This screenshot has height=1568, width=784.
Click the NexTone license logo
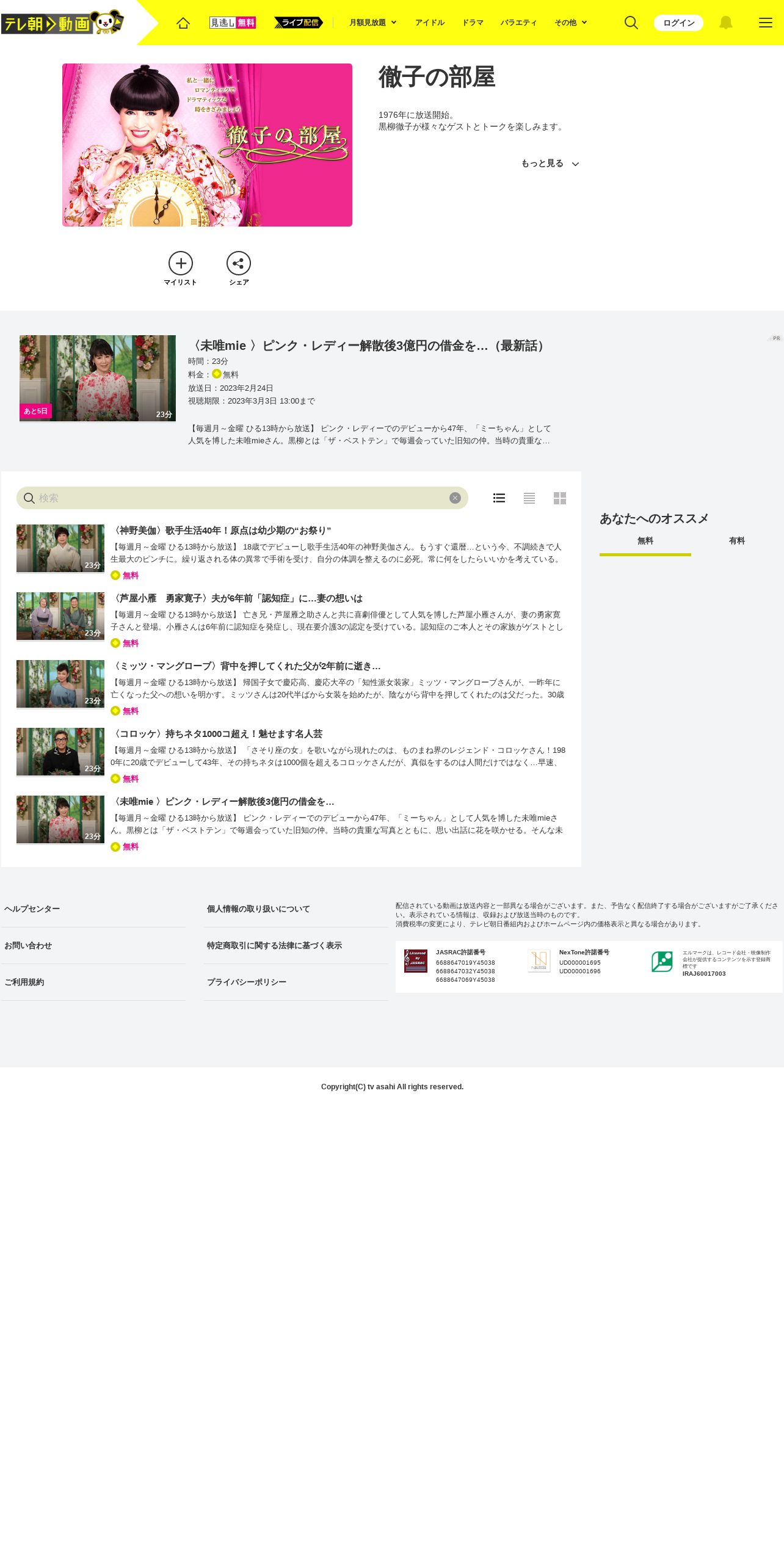click(x=539, y=961)
